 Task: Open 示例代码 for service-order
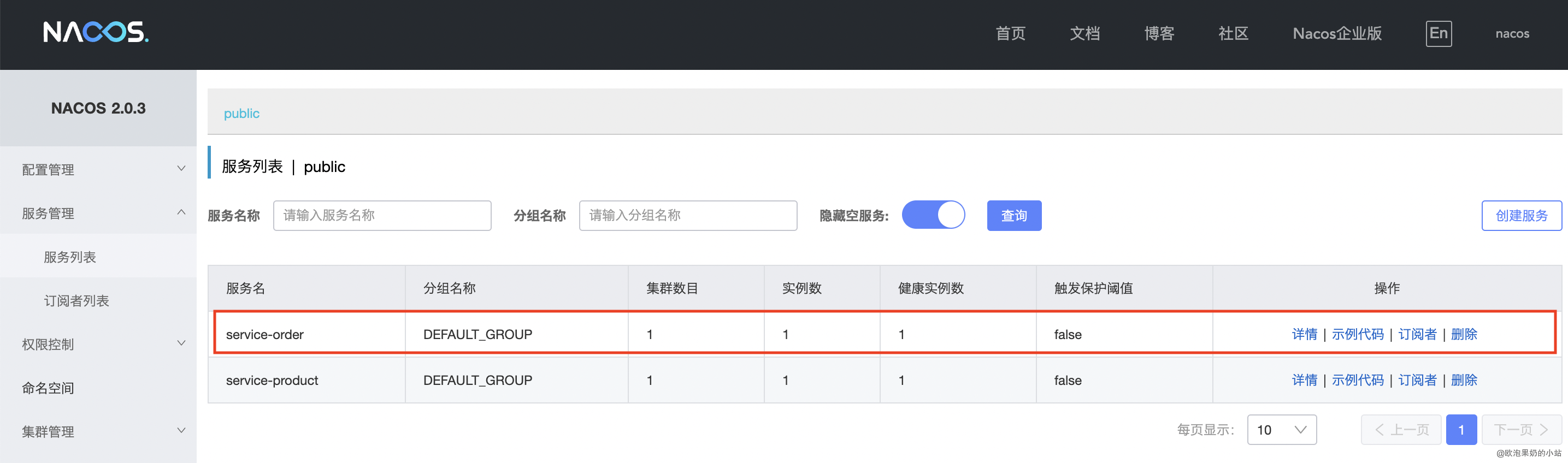[x=1358, y=334]
